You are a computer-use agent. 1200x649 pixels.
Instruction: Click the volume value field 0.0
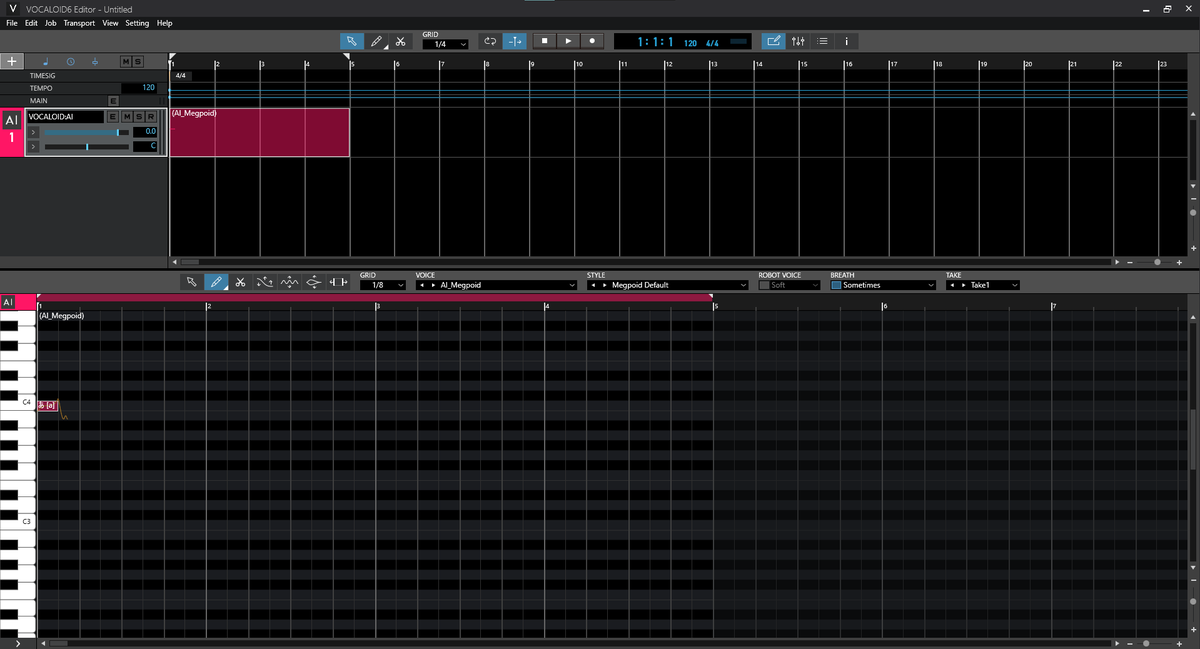pyautogui.click(x=145, y=132)
